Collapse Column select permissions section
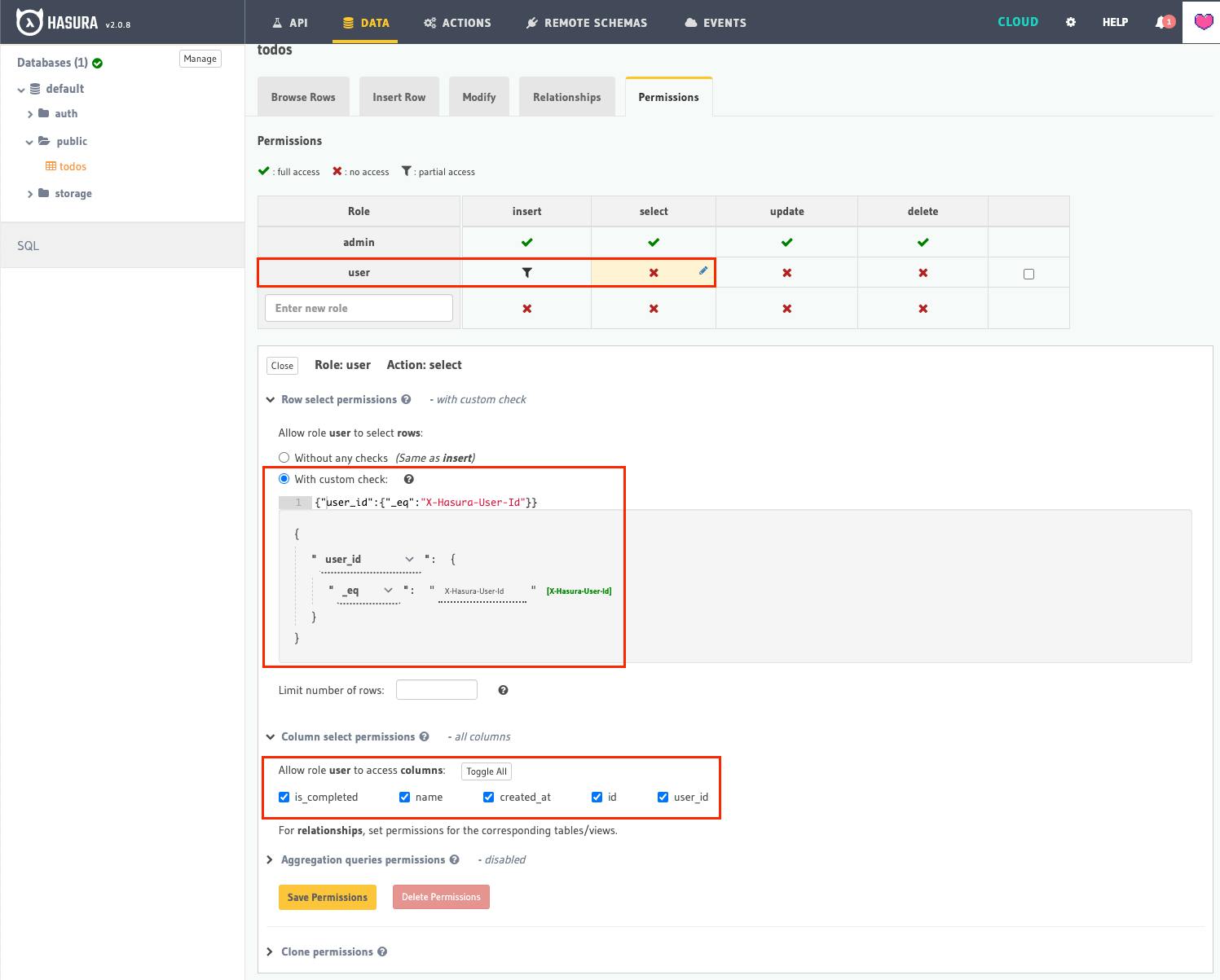This screenshot has width=1220, height=980. click(270, 737)
